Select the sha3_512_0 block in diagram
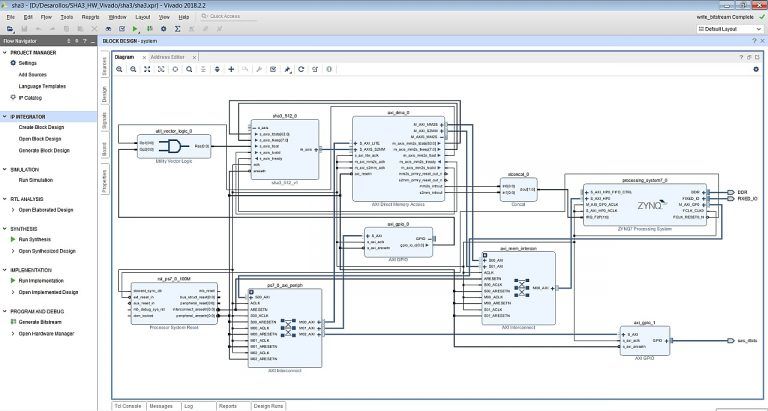 pyautogui.click(x=285, y=149)
